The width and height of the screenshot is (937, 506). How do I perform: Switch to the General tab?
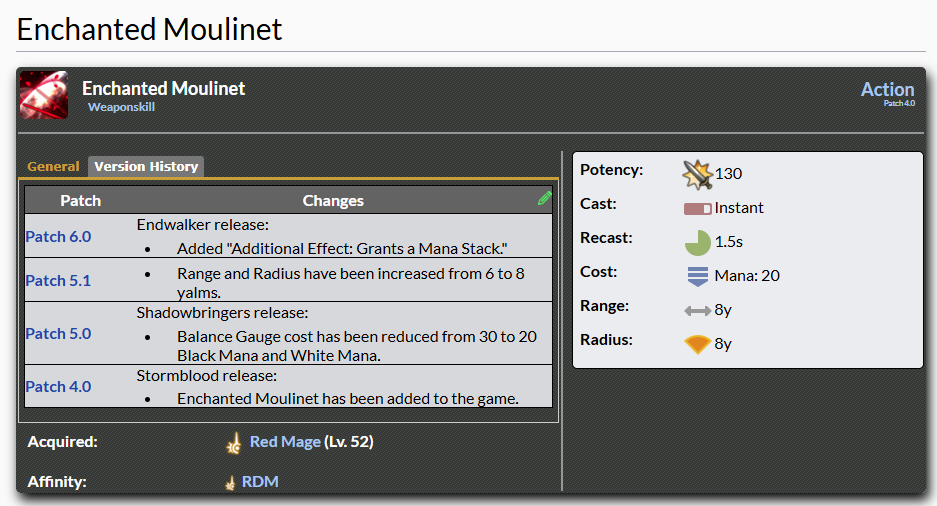pyautogui.click(x=53, y=167)
